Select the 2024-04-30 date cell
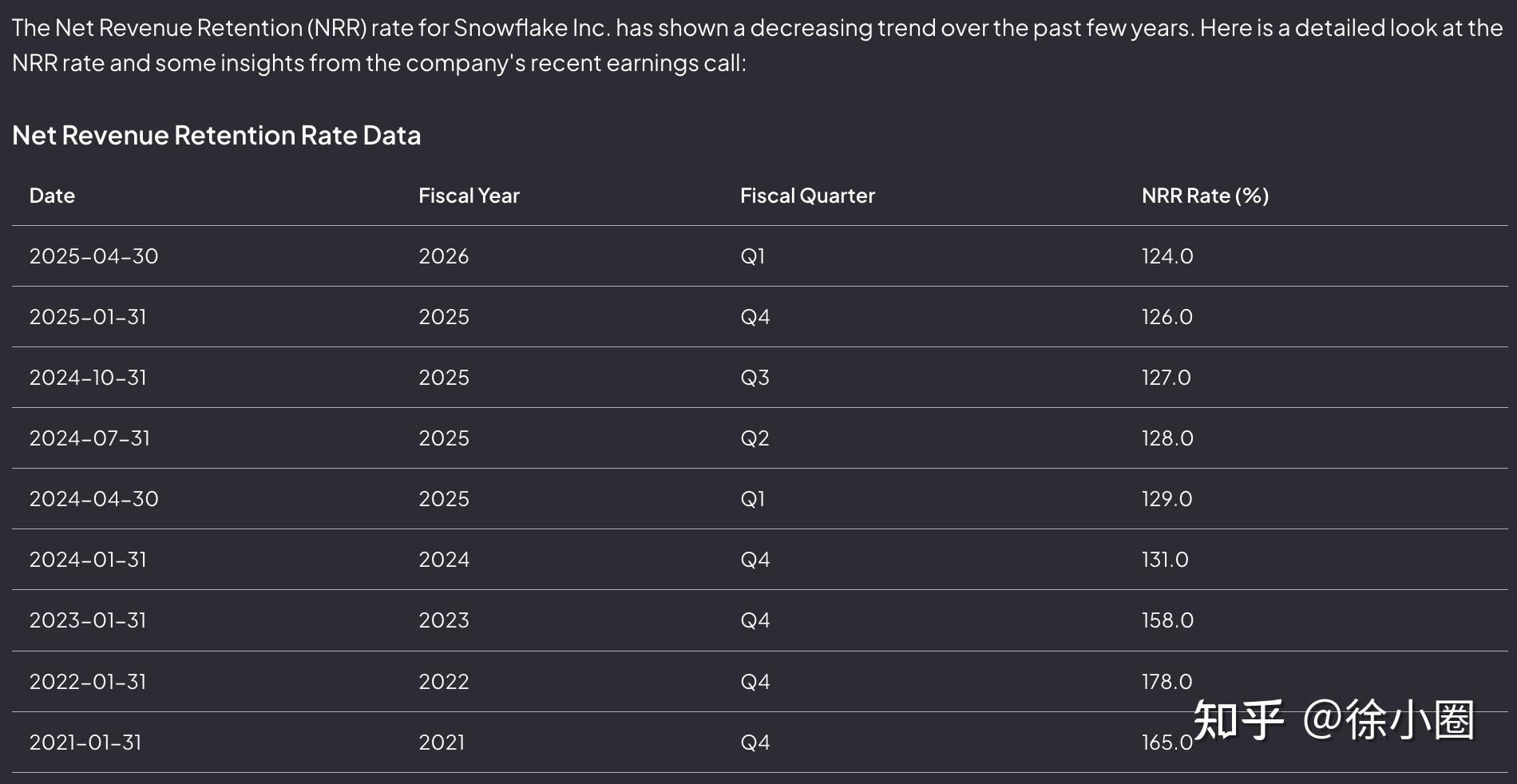This screenshot has width=1517, height=784. tap(93, 499)
